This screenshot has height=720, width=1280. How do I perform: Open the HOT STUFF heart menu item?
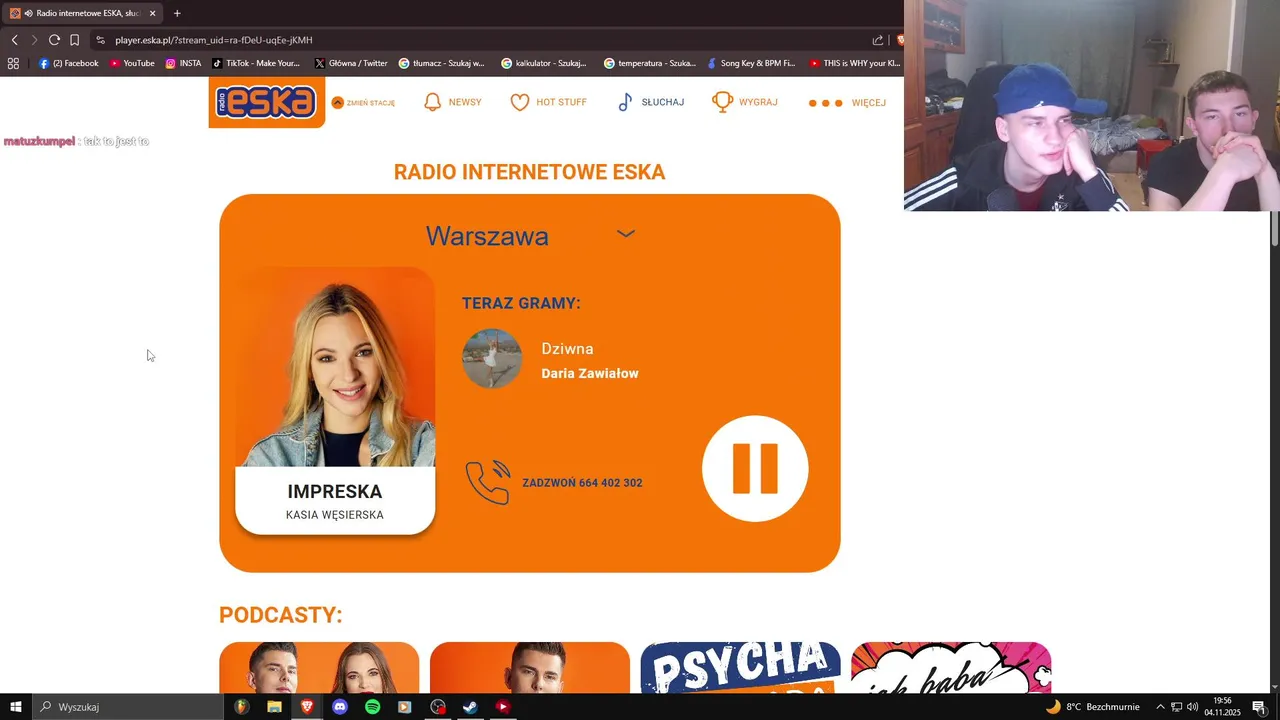[x=549, y=102]
